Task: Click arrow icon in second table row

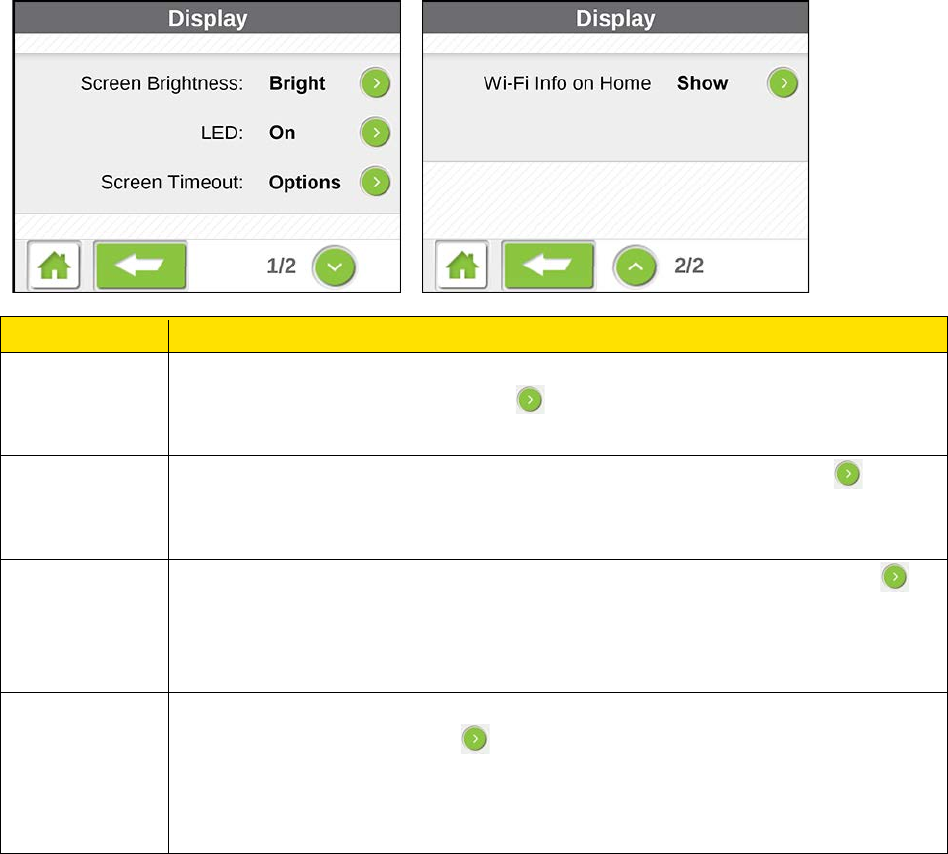Action: pos(848,474)
